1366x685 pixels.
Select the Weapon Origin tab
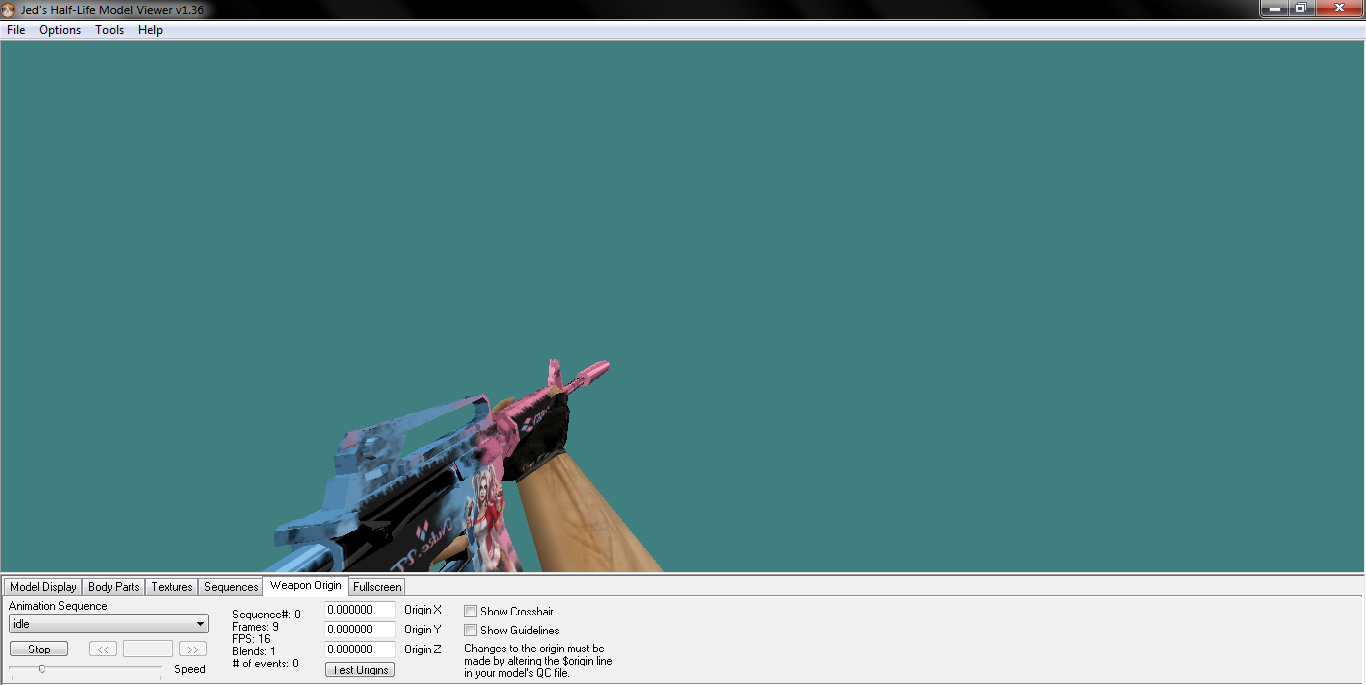[x=305, y=585]
